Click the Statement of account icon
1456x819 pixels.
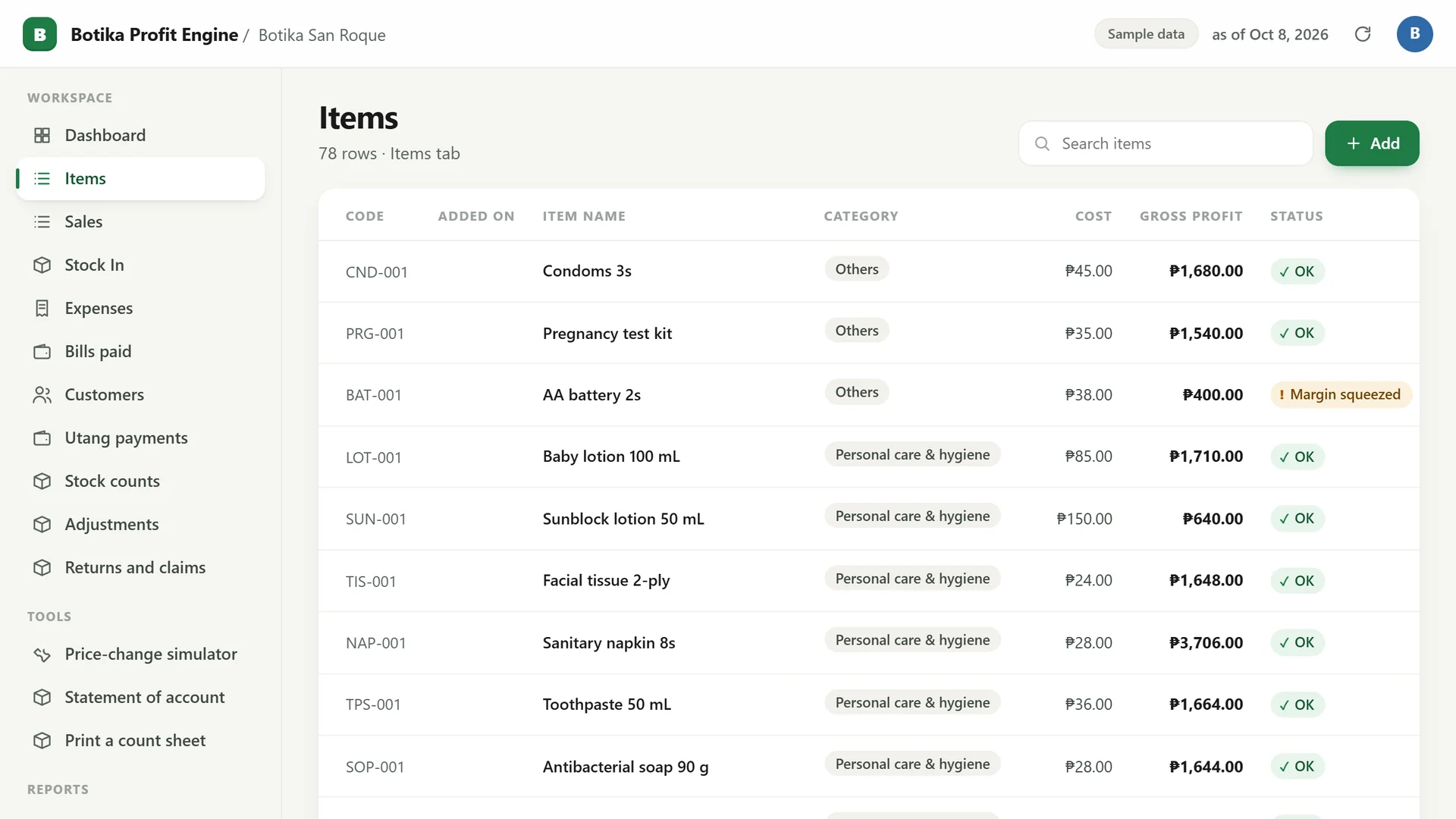[42, 697]
